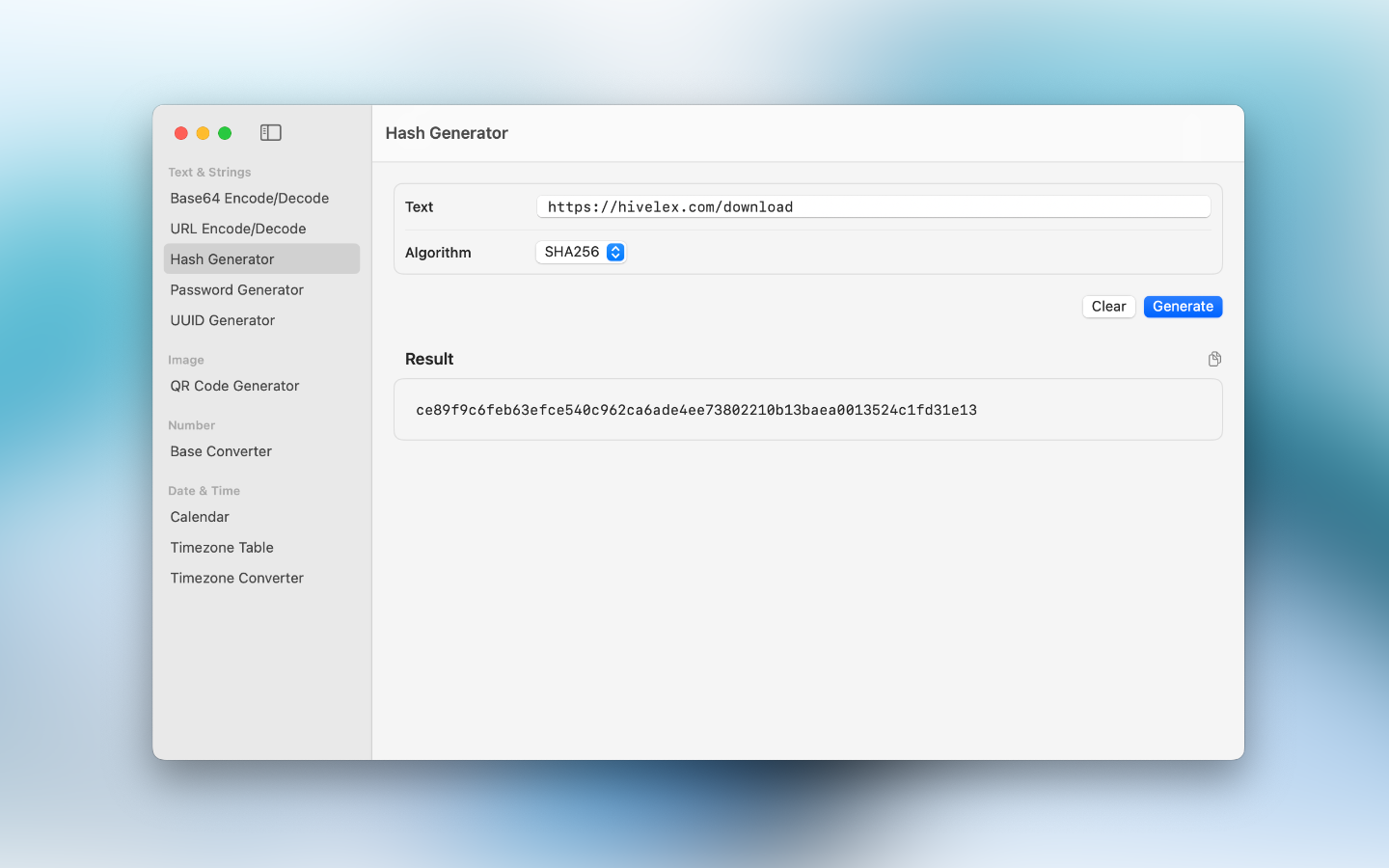This screenshot has height=868, width=1389.
Task: Open UUID Generator tool
Action: pyautogui.click(x=261, y=320)
